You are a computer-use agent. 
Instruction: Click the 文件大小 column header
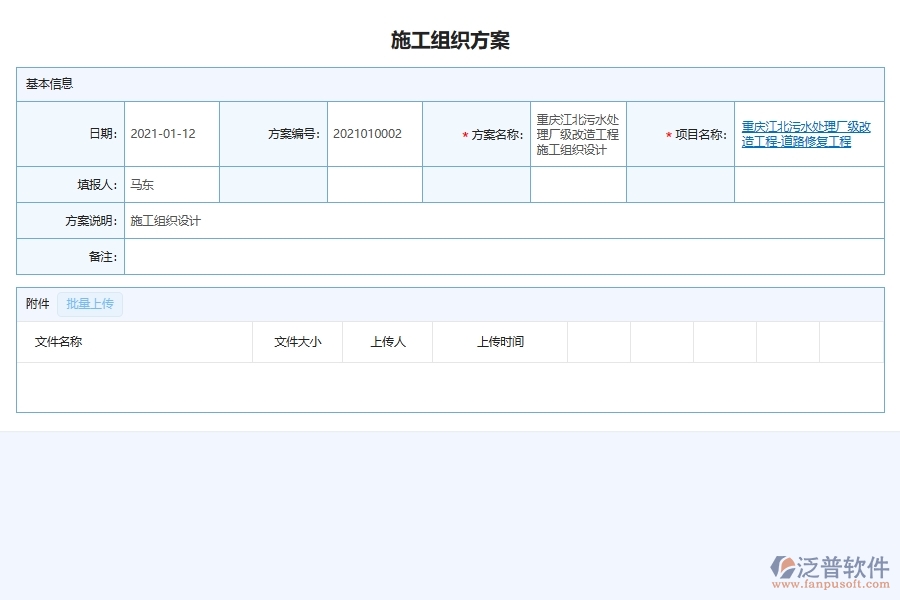pos(297,341)
